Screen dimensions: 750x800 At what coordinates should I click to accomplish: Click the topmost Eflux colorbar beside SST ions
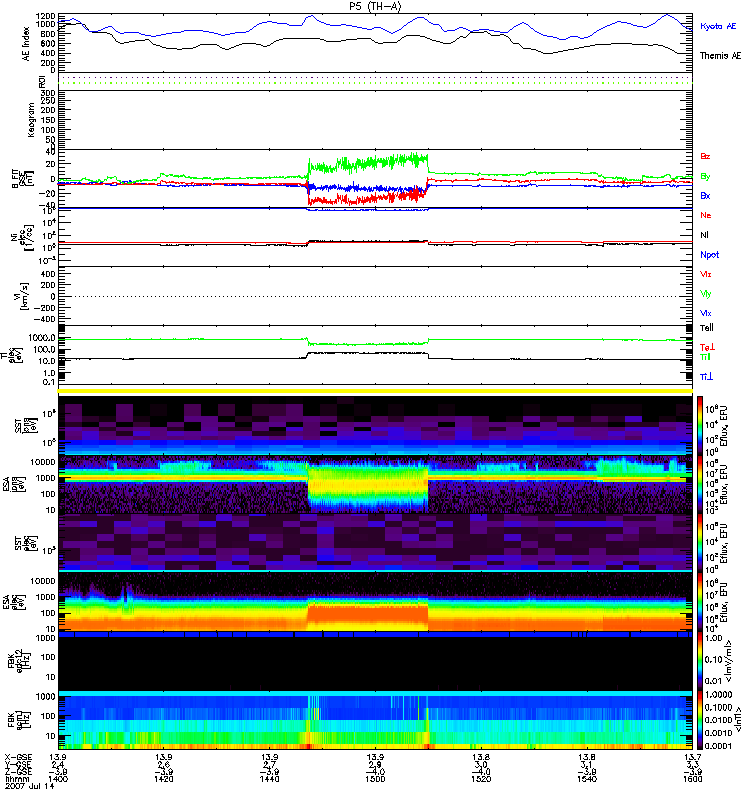pyautogui.click(x=700, y=426)
